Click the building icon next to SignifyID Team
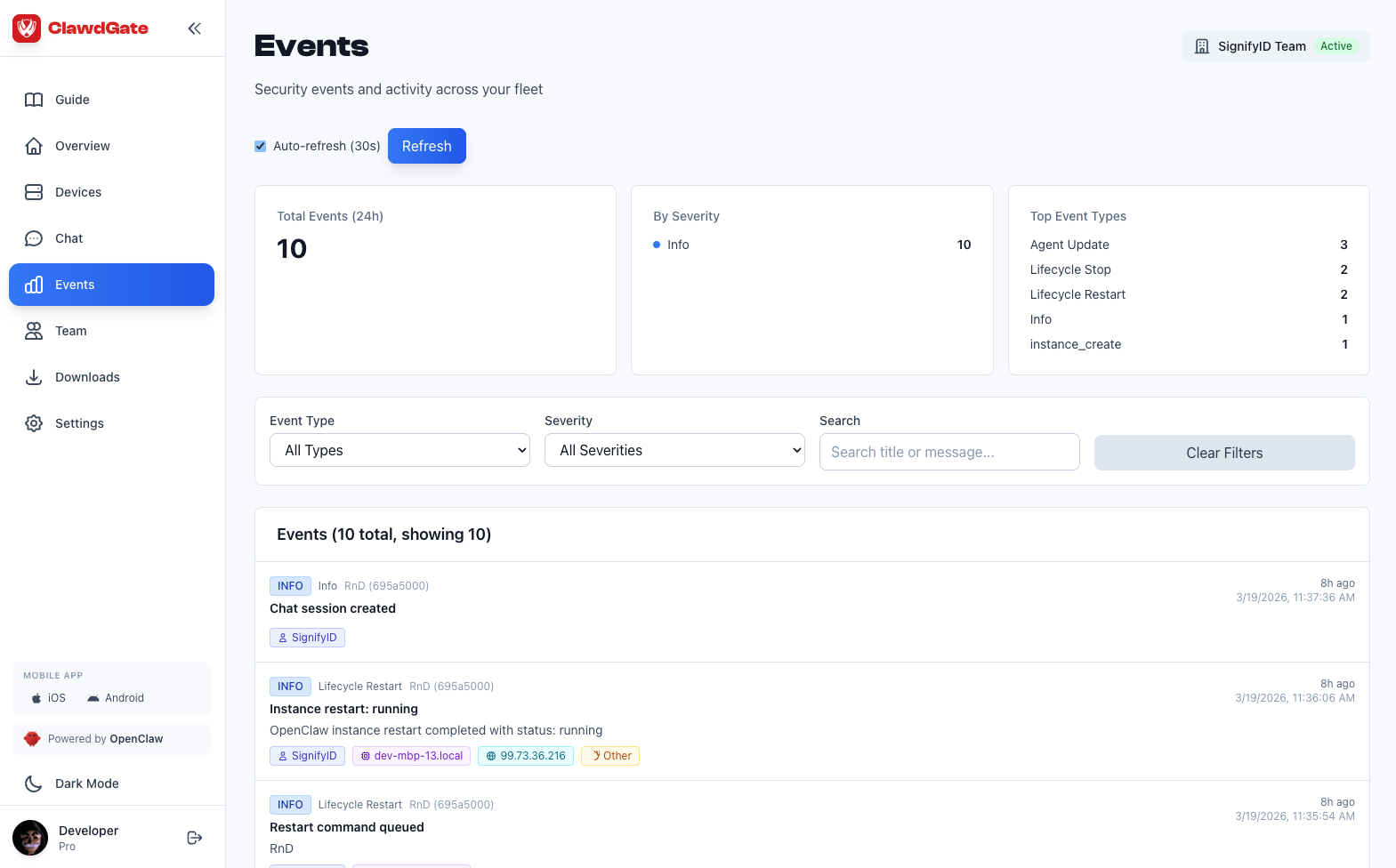 pyautogui.click(x=1202, y=46)
